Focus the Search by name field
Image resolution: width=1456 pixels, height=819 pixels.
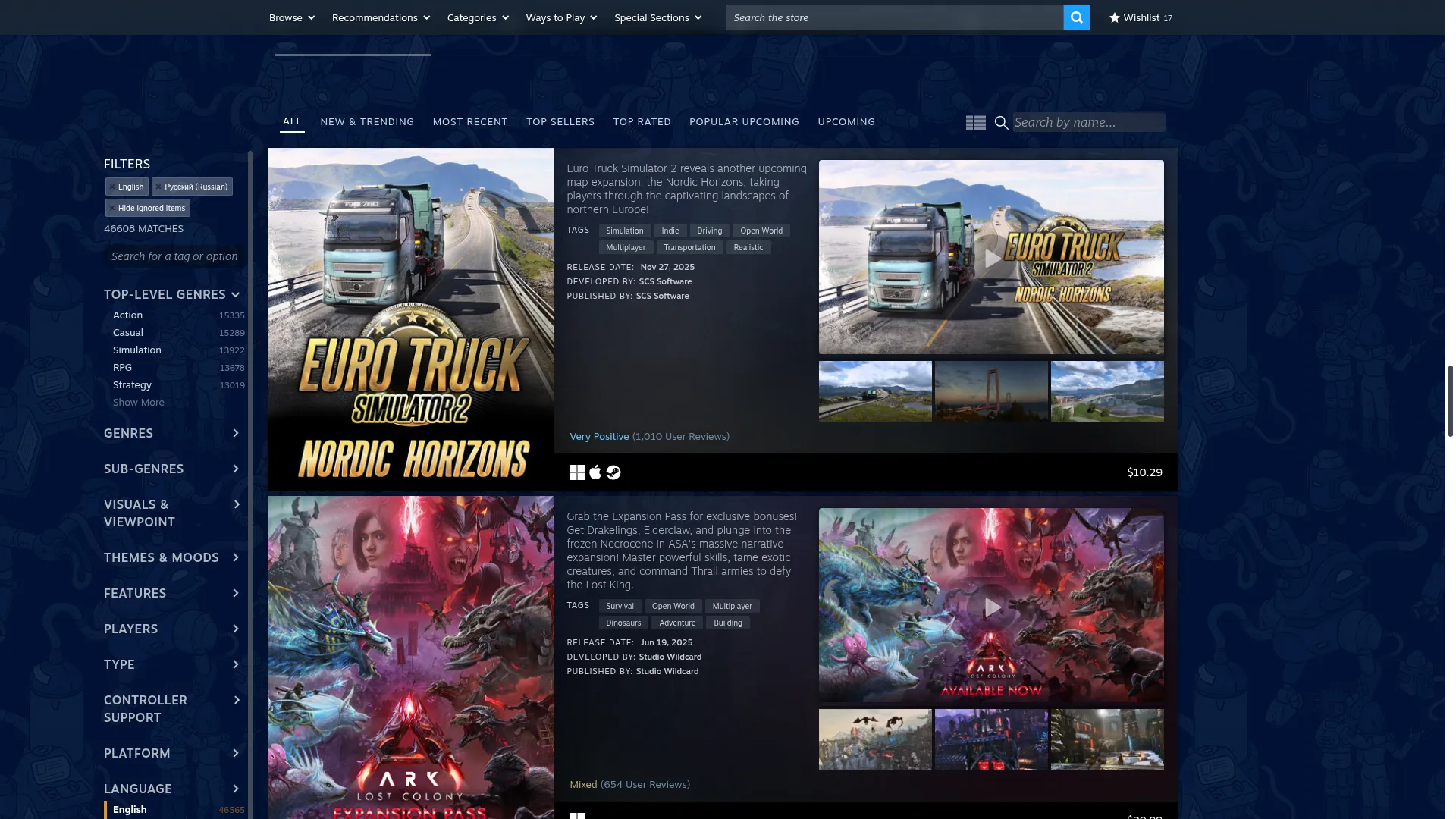1088,122
